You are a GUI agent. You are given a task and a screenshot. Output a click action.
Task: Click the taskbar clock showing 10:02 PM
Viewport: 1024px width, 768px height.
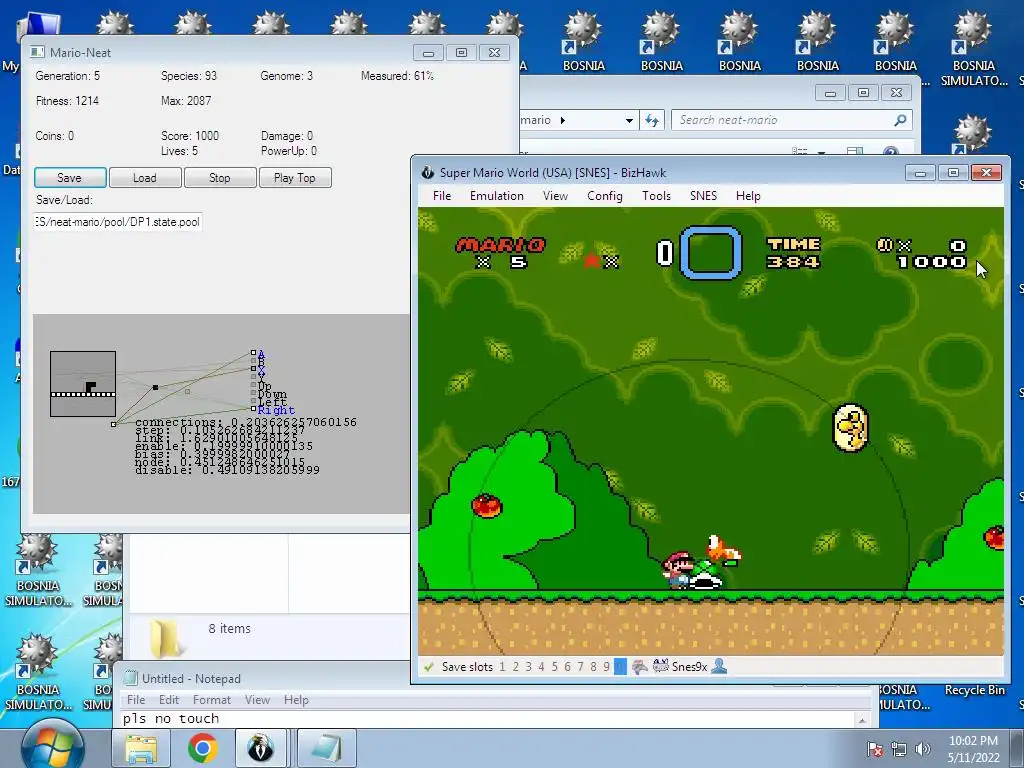click(x=973, y=749)
